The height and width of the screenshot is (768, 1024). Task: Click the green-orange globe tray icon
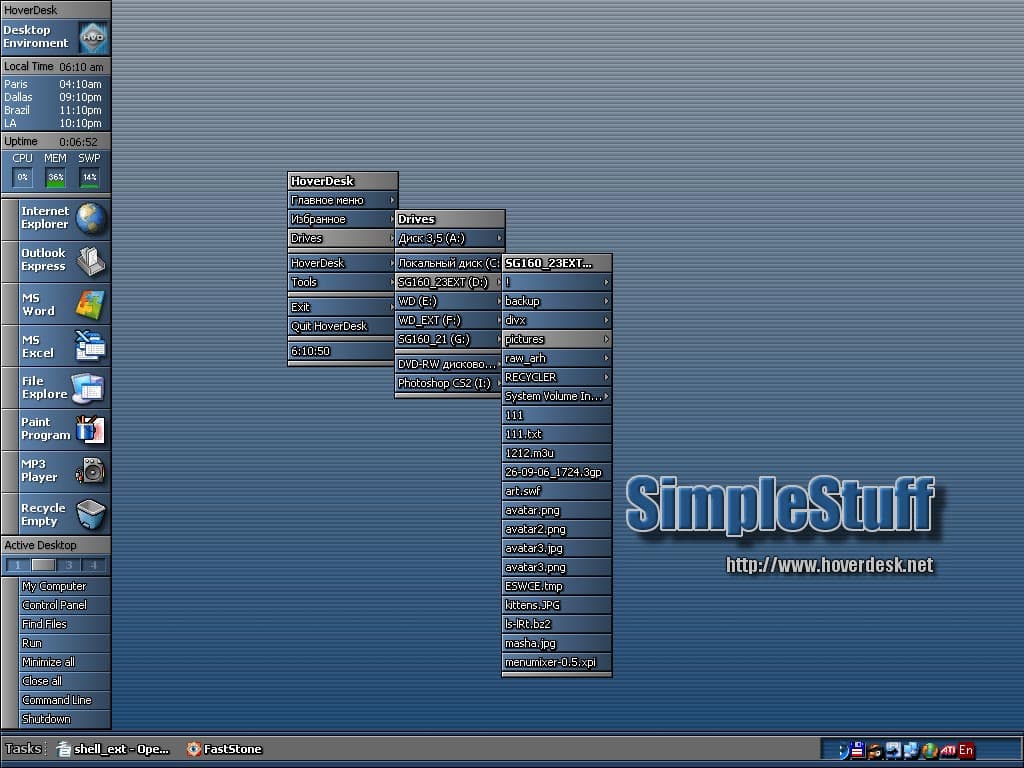pos(929,750)
